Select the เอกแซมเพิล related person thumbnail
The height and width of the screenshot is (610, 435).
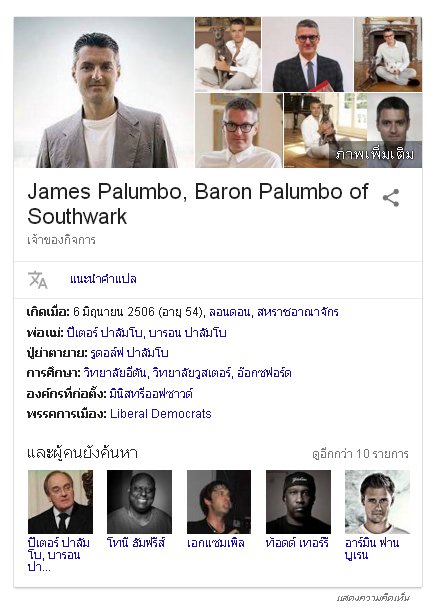tap(219, 502)
